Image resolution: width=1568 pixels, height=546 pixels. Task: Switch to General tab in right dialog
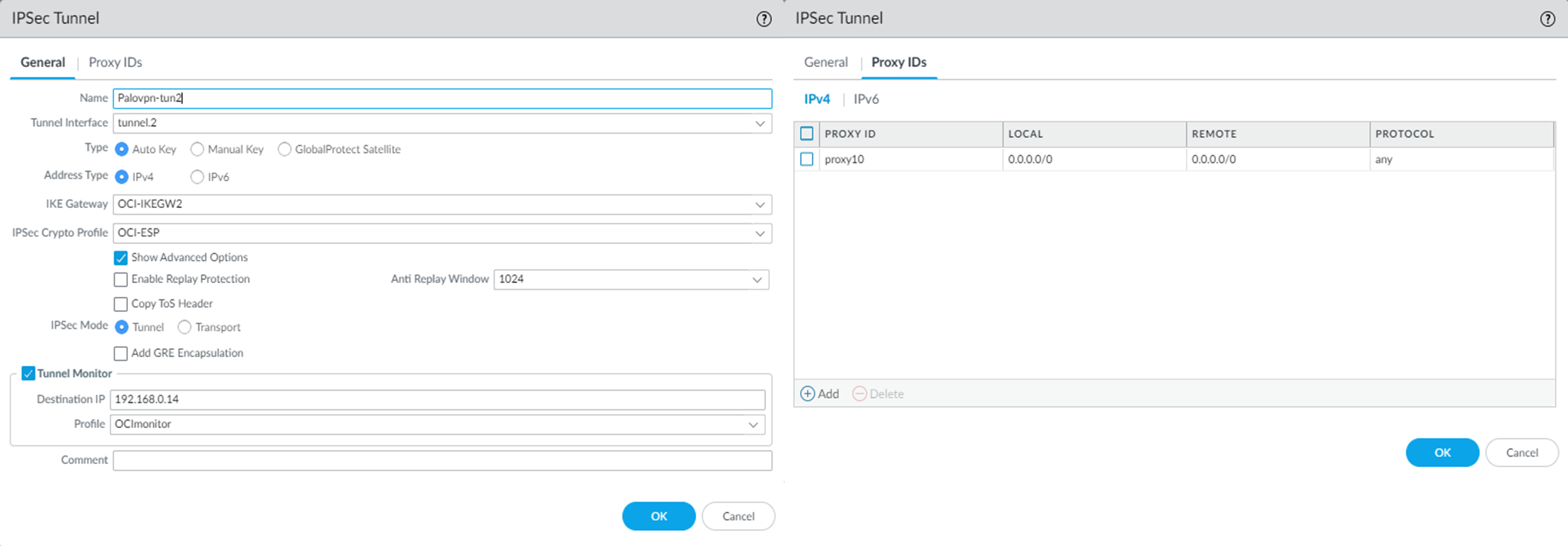coord(826,62)
